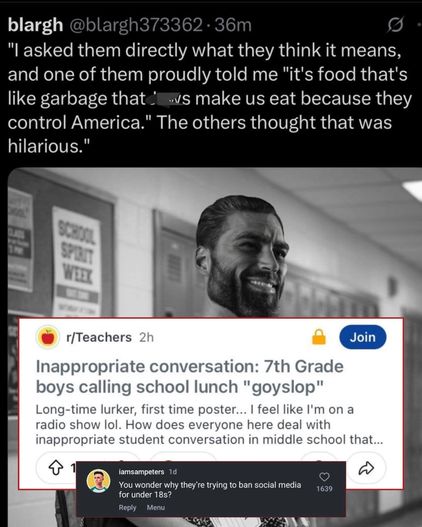This screenshot has height=527, width=422.
Task: Upvote the r/Teachers post with the arrow
Action: point(56,467)
